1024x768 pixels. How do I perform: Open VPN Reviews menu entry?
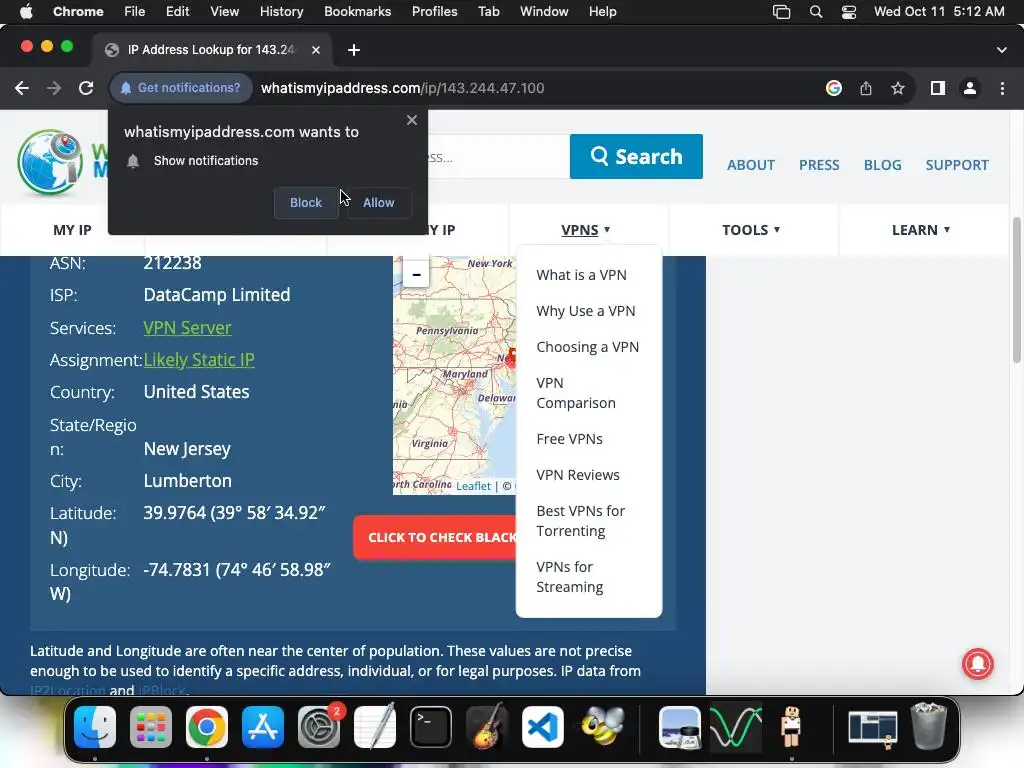point(578,475)
